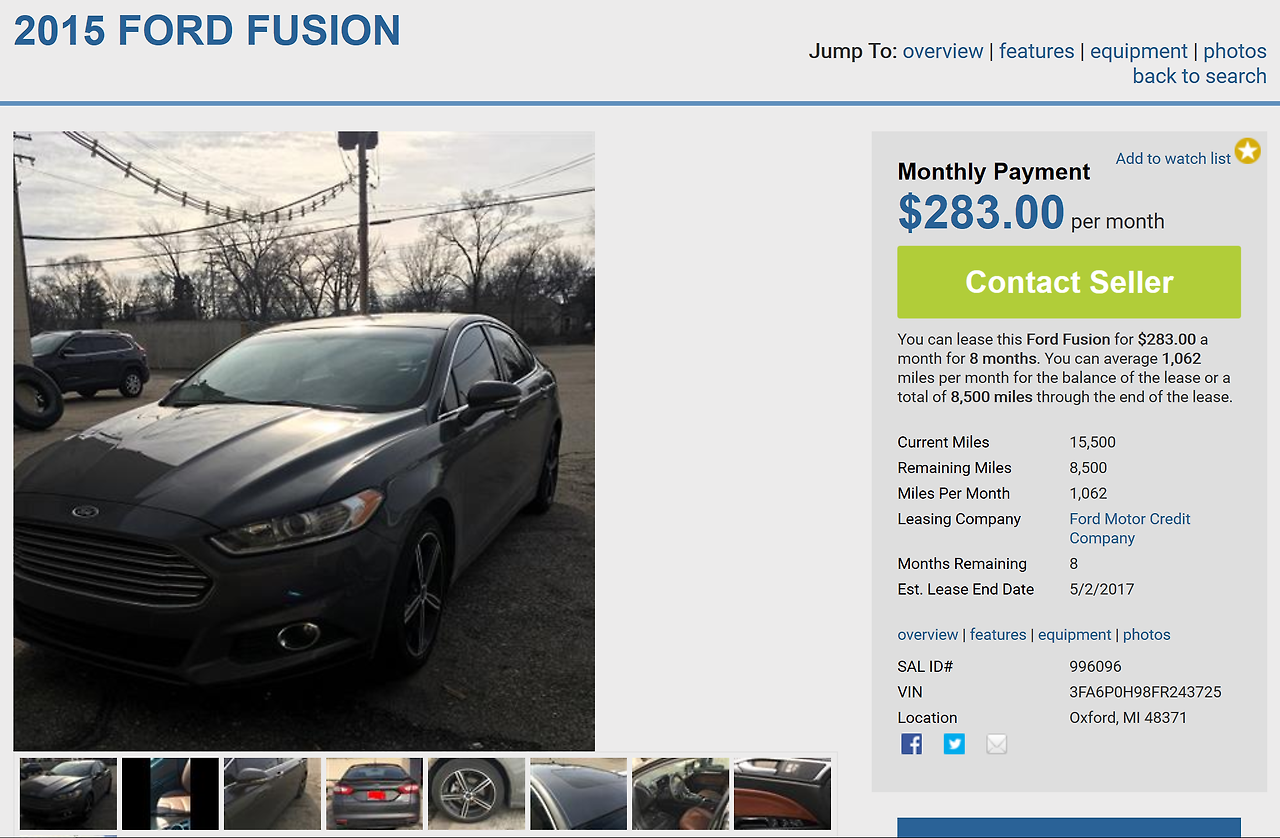Click the green Contact Seller button
1280x838 pixels.
1069,282
